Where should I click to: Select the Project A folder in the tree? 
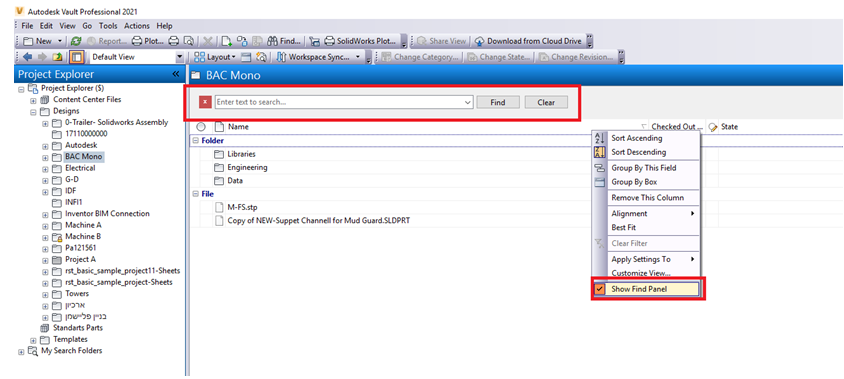tap(81, 259)
